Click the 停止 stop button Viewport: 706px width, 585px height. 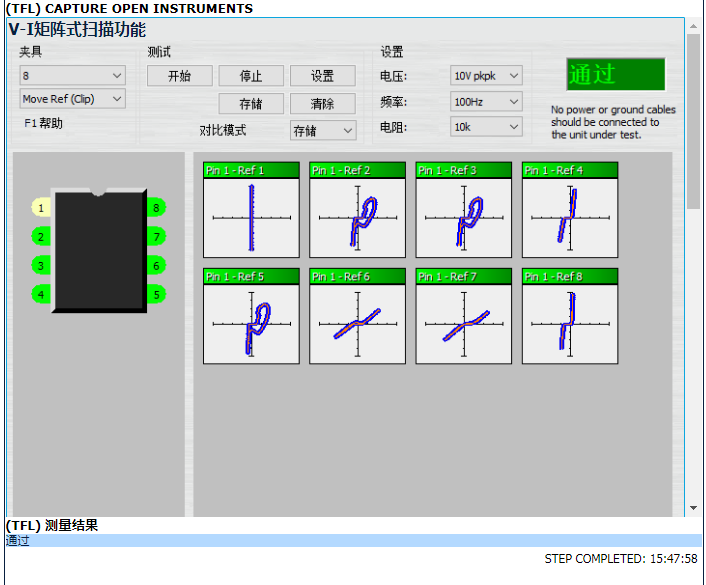251,76
